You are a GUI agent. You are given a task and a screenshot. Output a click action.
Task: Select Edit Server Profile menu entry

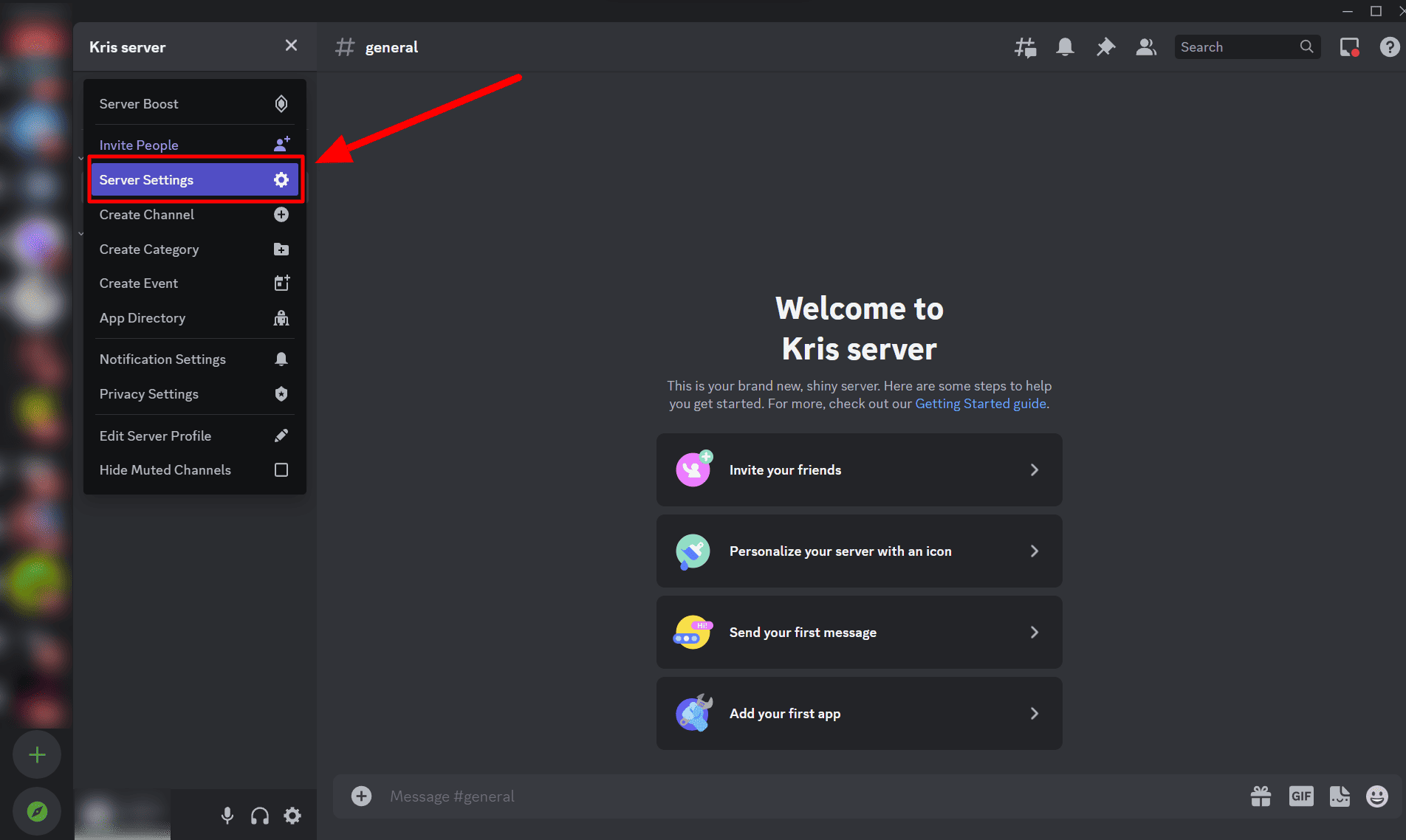pos(195,436)
